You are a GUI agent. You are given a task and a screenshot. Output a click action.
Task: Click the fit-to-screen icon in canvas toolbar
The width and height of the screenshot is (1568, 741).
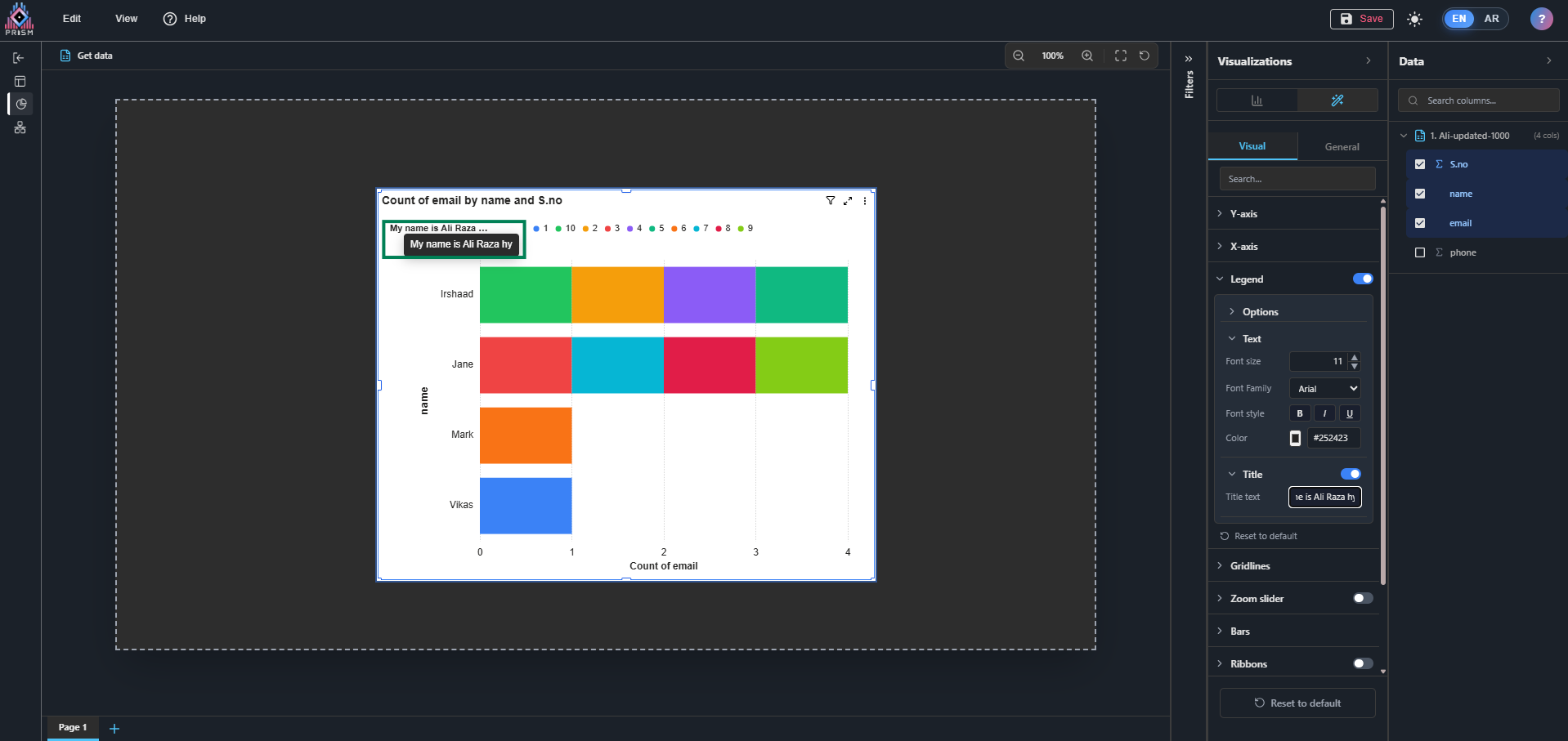pyautogui.click(x=1121, y=56)
